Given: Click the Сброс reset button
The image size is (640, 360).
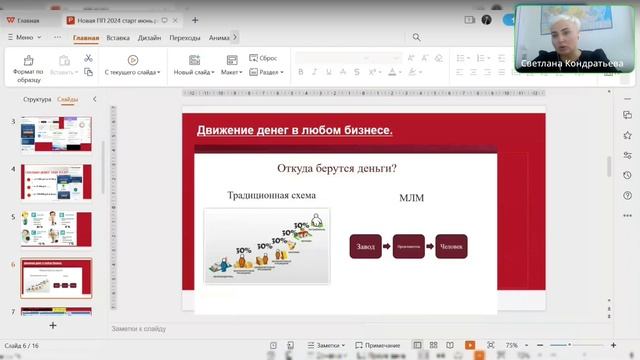Looking at the screenshot, I should point(263,58).
